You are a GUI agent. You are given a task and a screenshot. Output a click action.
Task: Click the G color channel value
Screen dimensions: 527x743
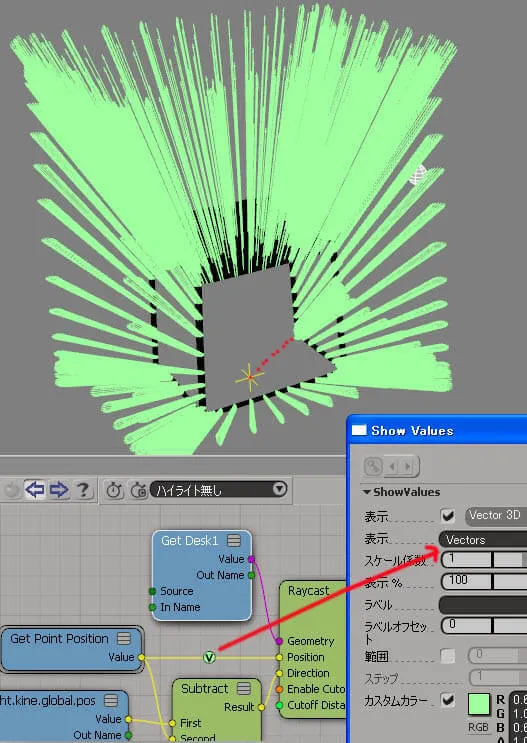click(518, 713)
